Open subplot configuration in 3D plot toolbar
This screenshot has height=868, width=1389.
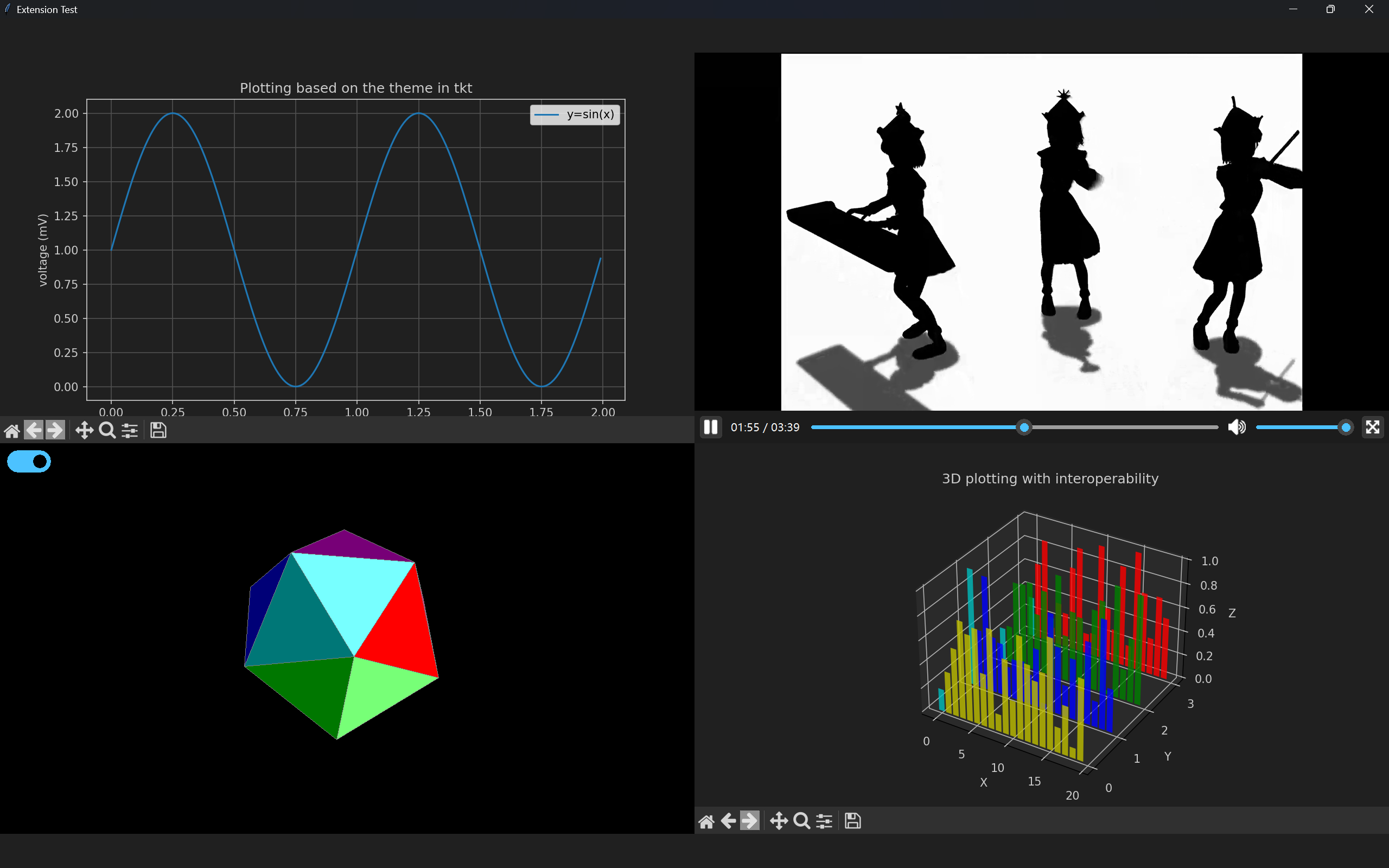click(825, 821)
